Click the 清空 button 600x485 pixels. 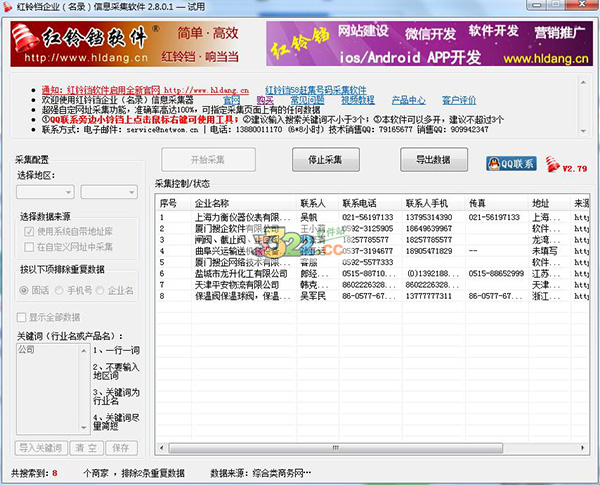[x=86, y=448]
